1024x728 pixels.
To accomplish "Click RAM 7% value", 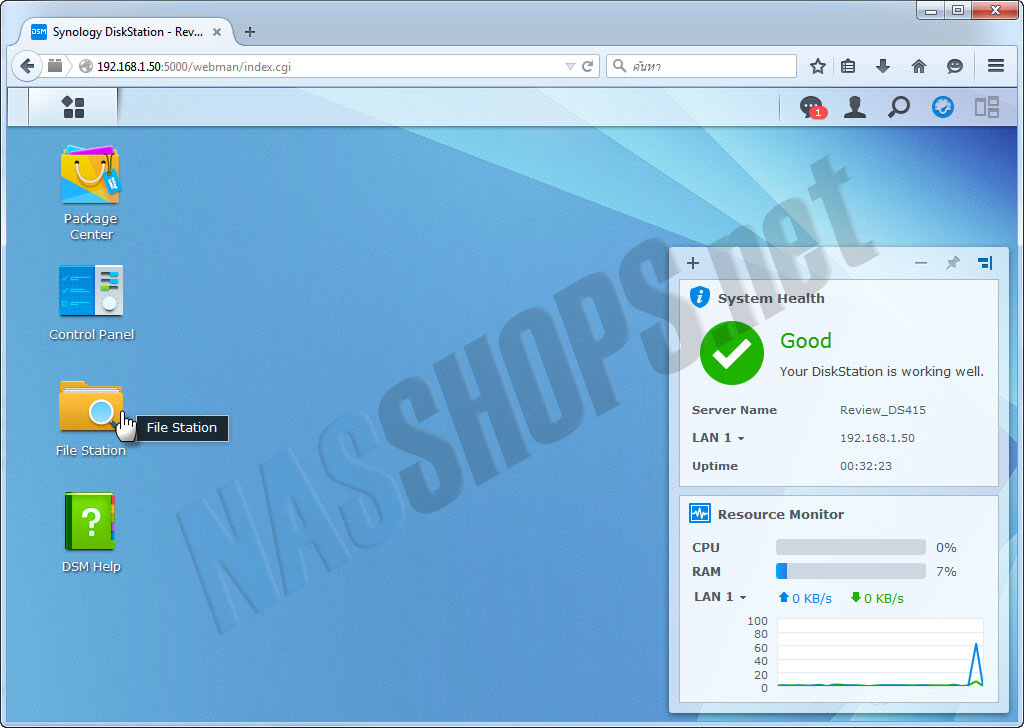I will pos(946,571).
